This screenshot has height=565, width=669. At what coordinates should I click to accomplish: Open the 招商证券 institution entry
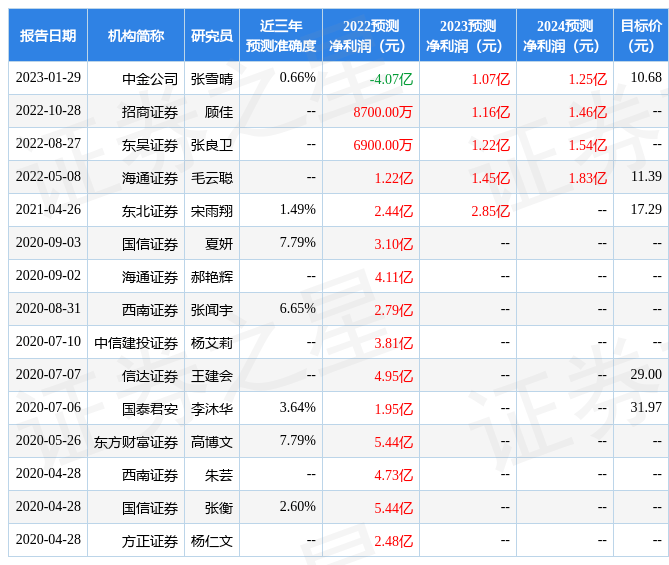pos(150,112)
